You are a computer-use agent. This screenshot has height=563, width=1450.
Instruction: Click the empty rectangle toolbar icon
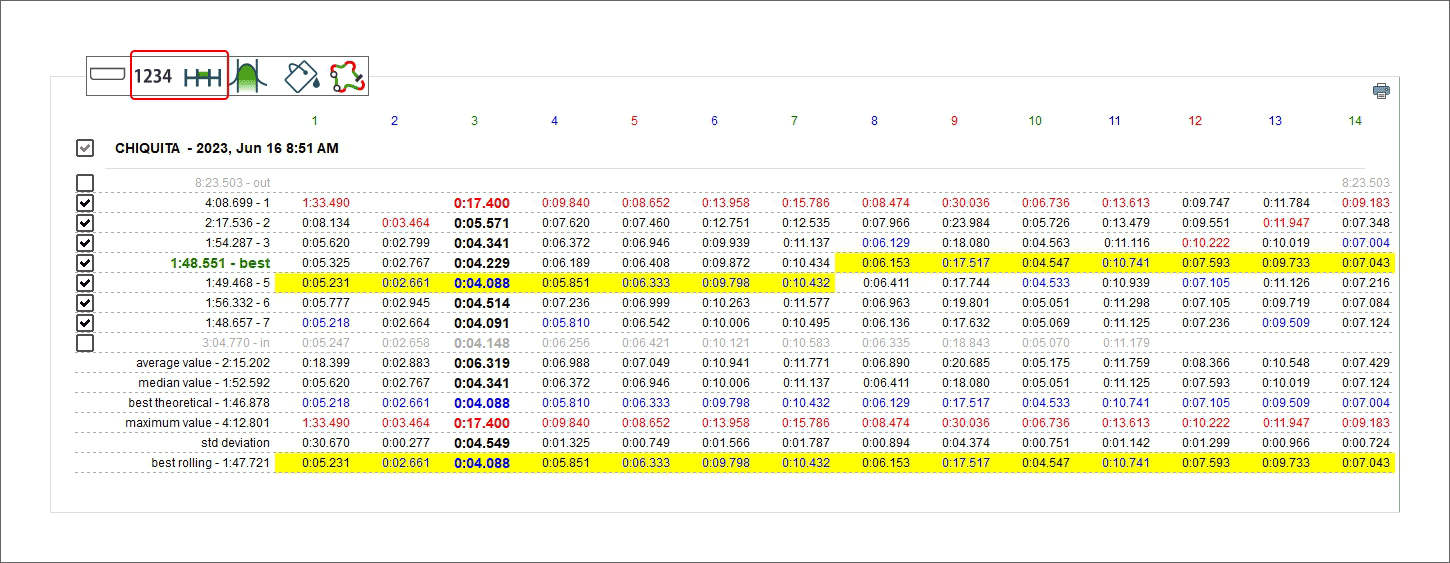106,75
